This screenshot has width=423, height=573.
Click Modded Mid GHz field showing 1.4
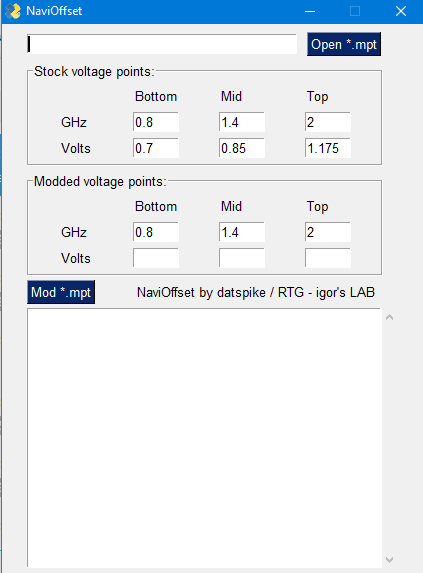[242, 232]
